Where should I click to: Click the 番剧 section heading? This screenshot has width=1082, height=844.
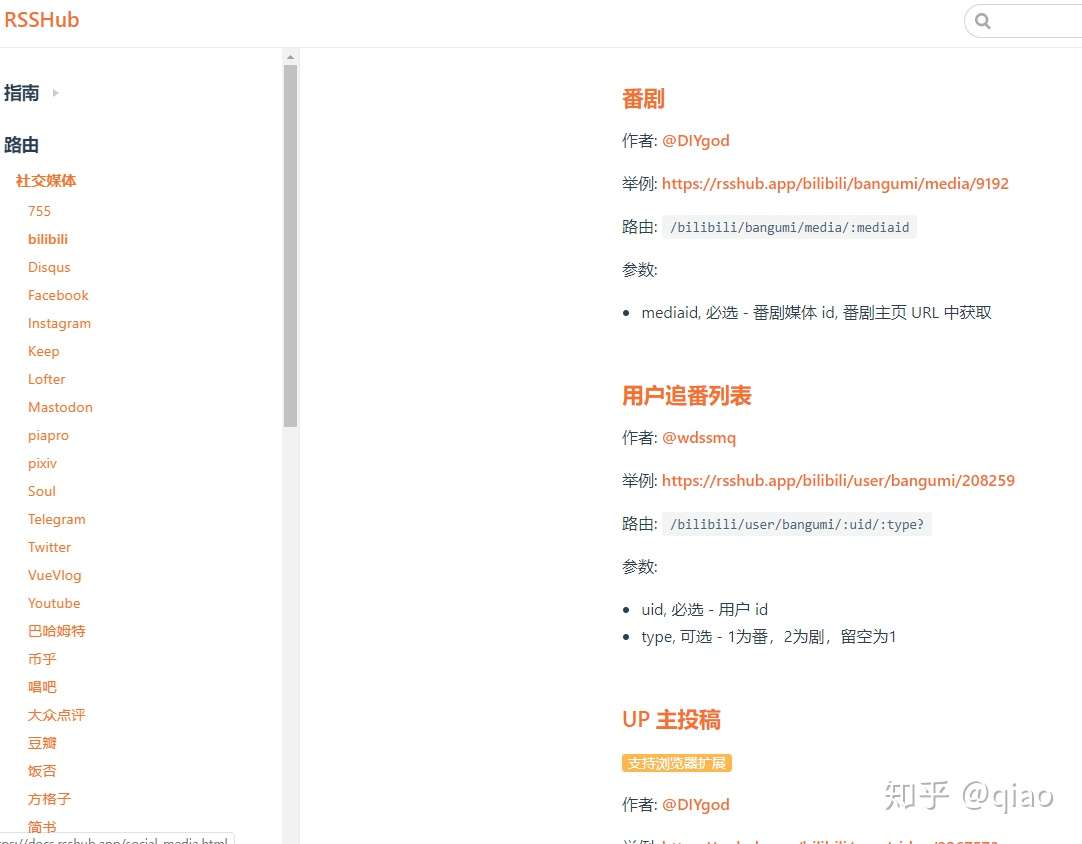643,99
